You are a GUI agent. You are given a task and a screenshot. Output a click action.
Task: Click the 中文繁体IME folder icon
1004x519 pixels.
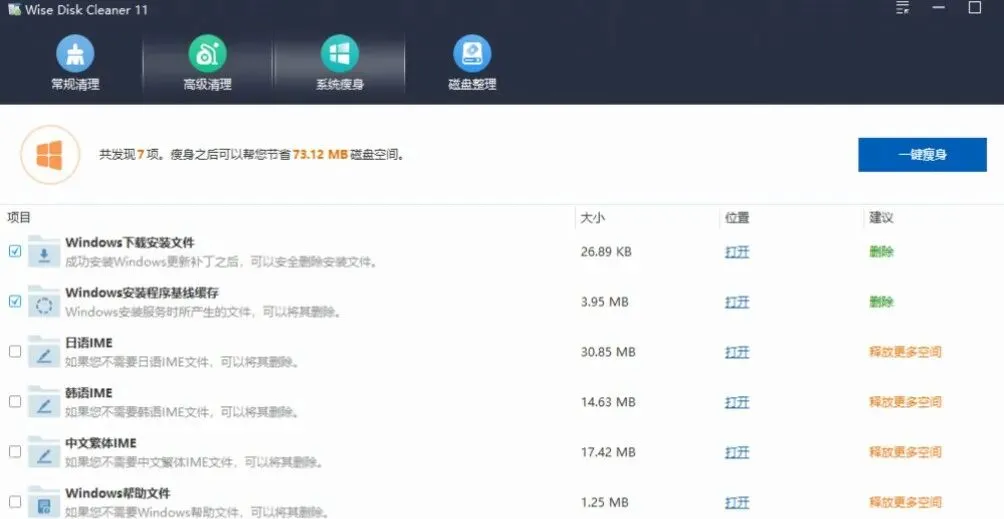click(x=44, y=452)
